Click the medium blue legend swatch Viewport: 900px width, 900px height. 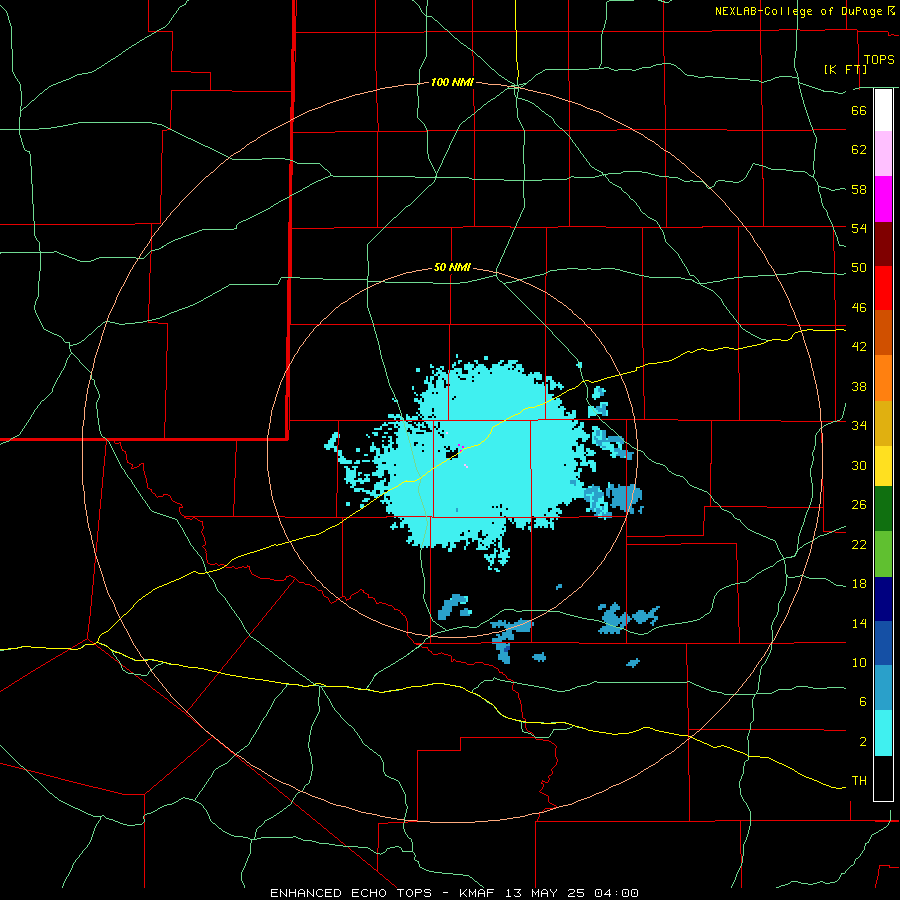tap(883, 643)
